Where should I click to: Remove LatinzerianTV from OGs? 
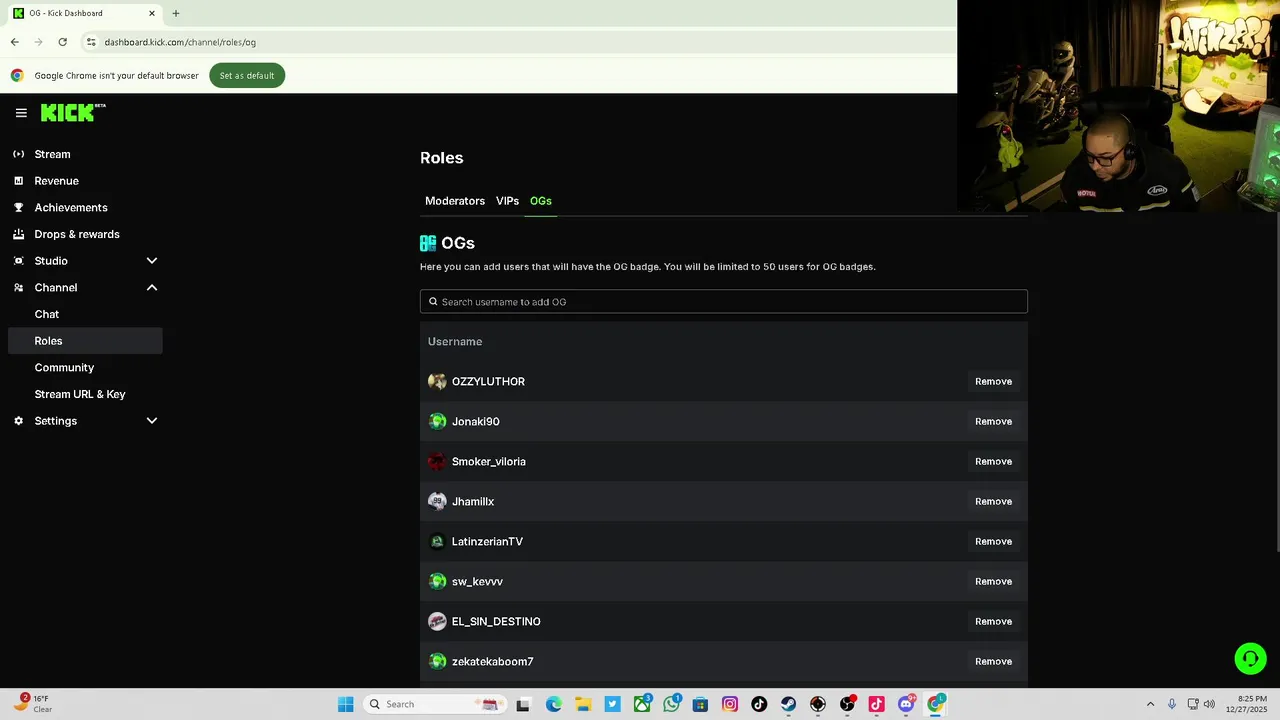993,541
